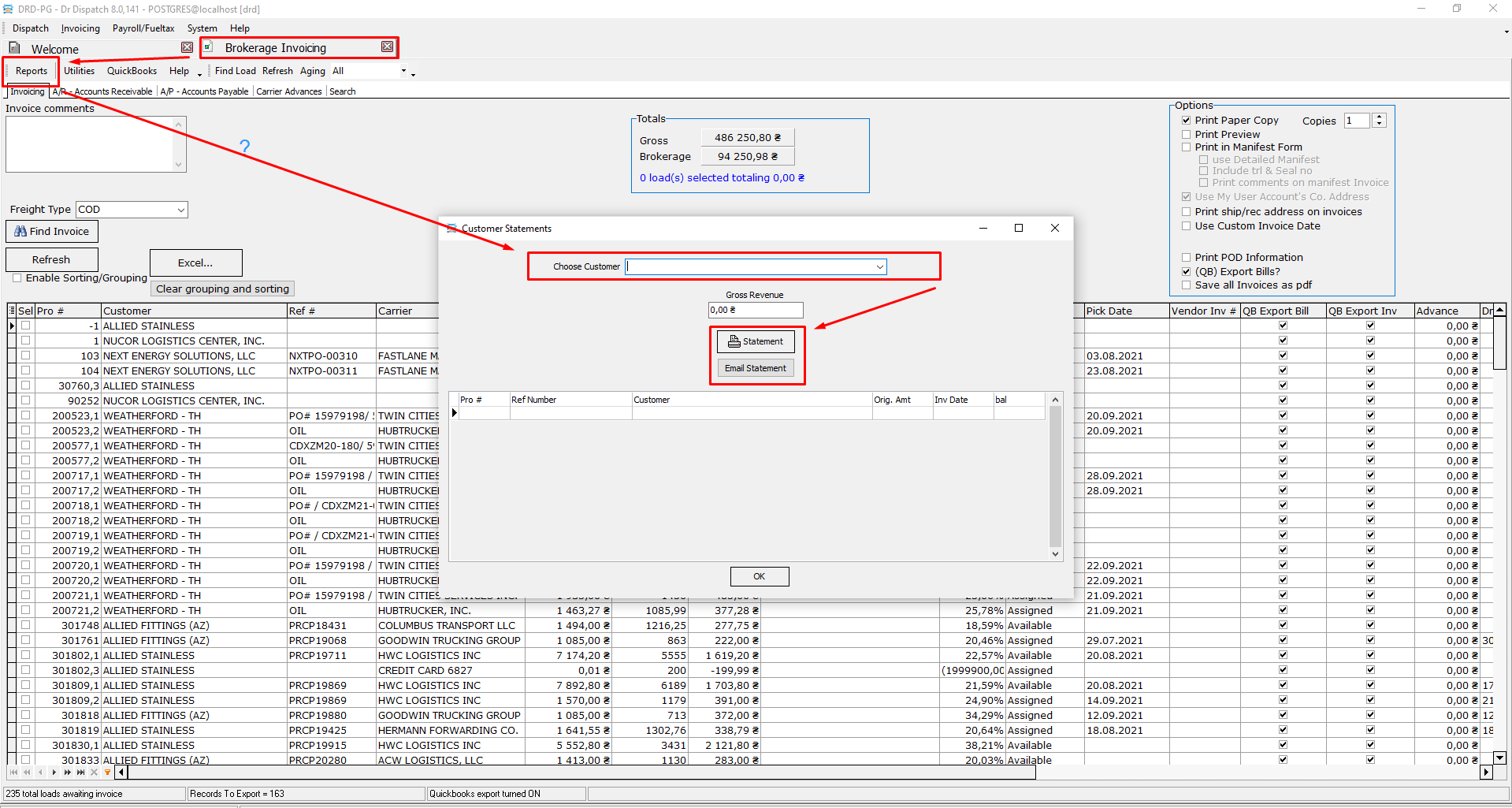Jump to last record in grid navigator
Image resolution: width=1512 pixels, height=808 pixels.
click(x=80, y=773)
